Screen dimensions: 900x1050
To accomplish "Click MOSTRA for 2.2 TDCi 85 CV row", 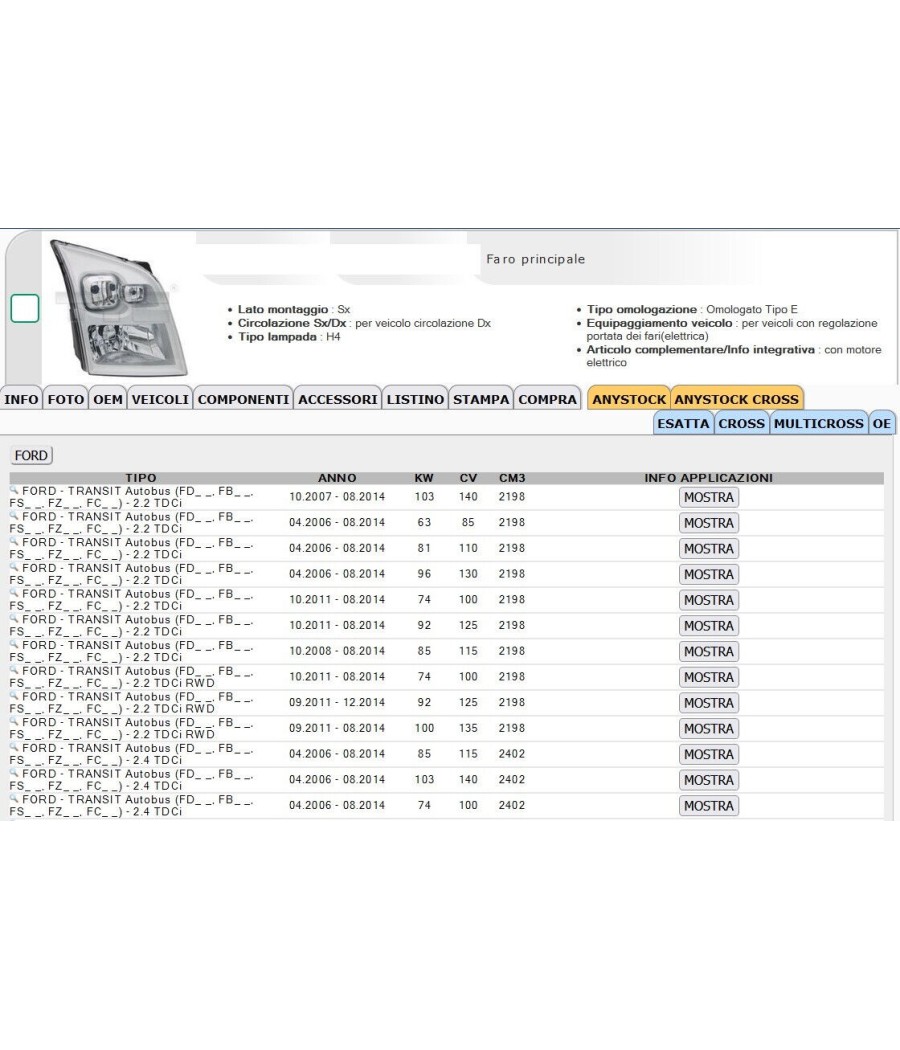I will (x=708, y=523).
